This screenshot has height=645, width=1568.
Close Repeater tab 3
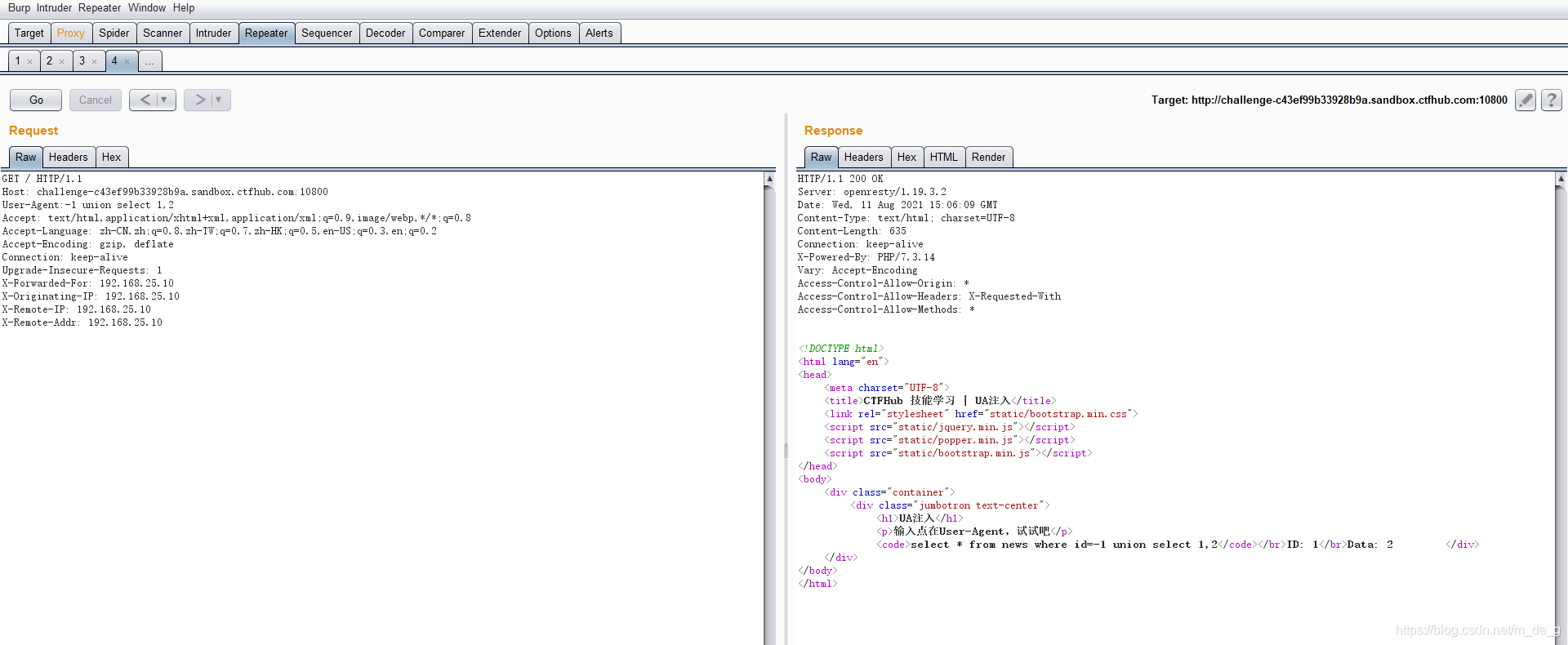[x=95, y=61]
